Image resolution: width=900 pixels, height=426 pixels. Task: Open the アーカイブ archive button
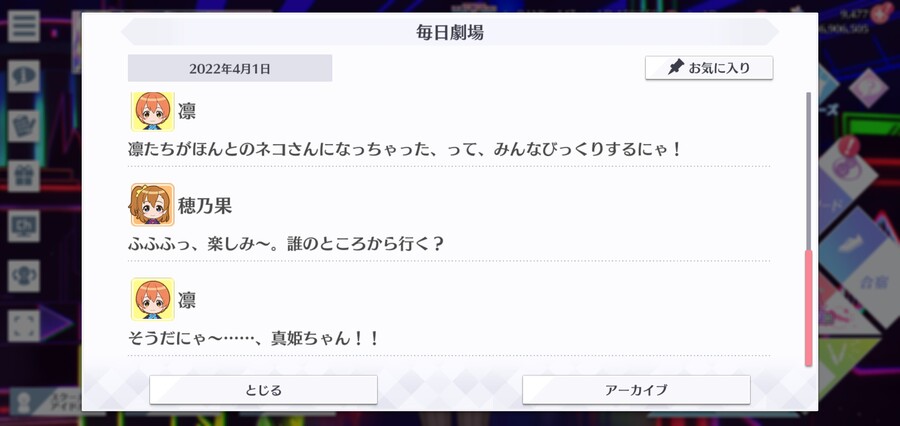[x=636, y=390]
